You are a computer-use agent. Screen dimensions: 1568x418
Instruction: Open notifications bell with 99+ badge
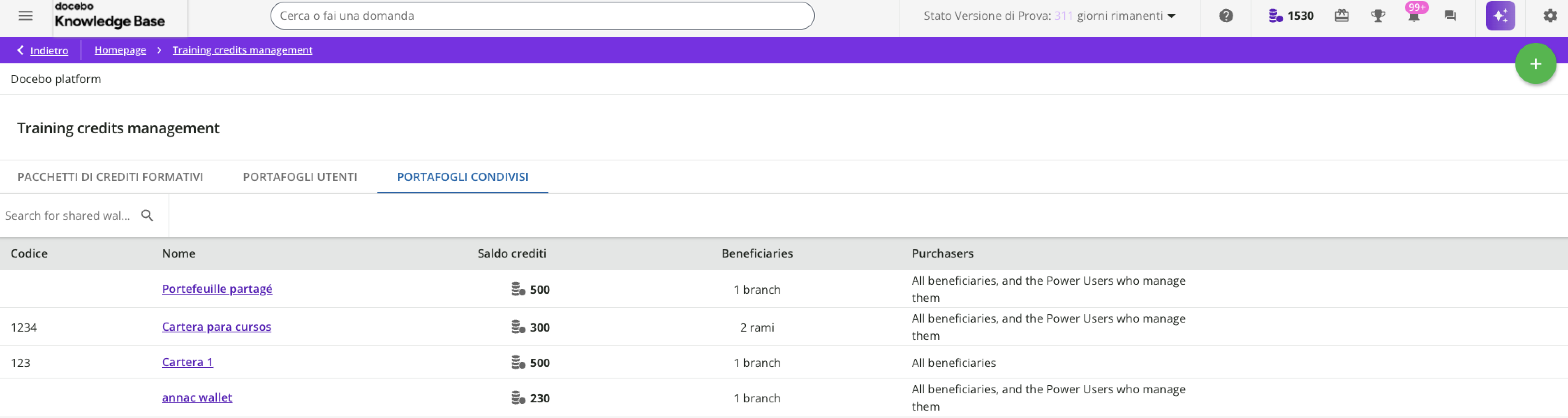click(1414, 16)
